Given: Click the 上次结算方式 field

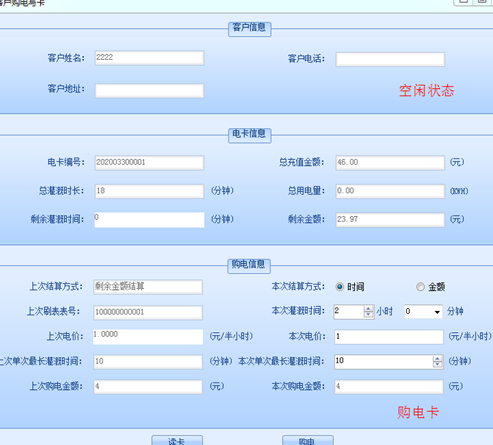Looking at the screenshot, I should (148, 287).
